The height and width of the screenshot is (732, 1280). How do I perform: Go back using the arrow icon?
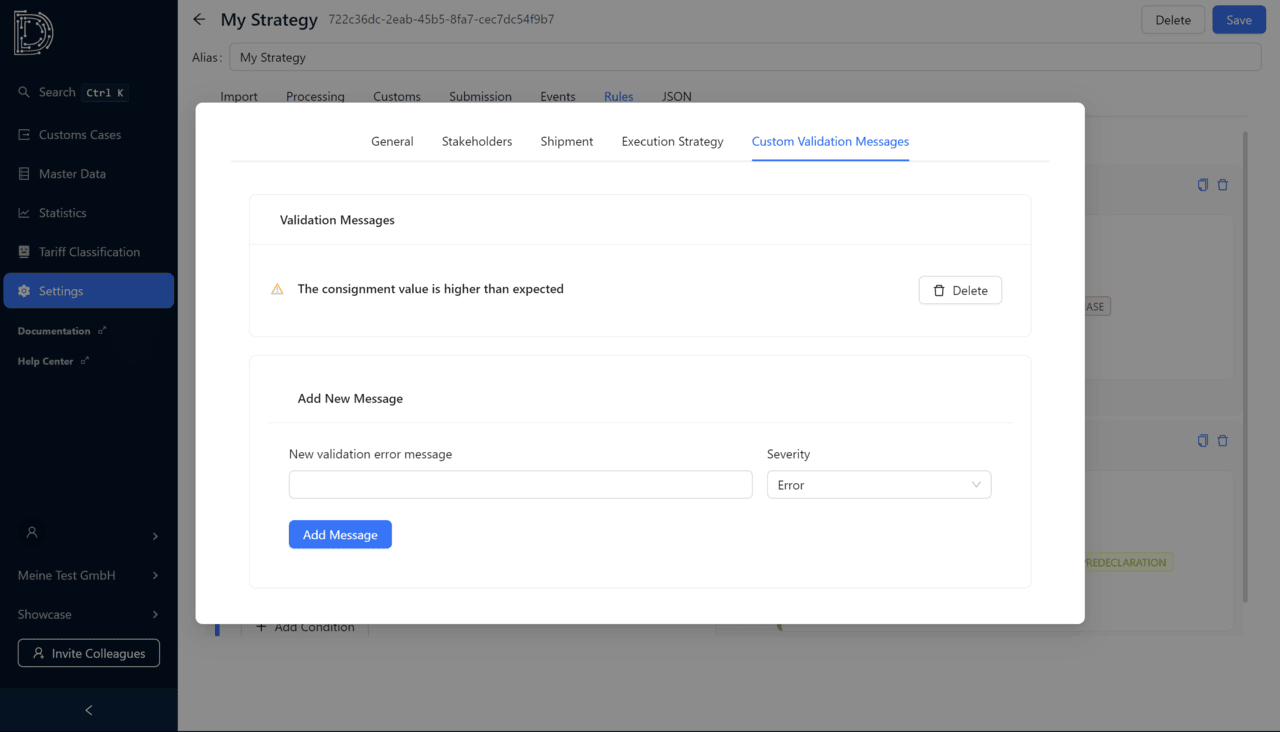199,20
